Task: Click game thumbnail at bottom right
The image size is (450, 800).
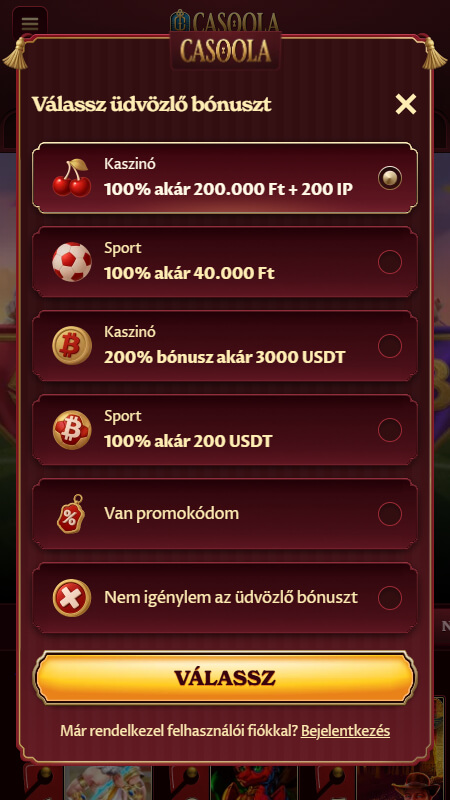Action: click(x=403, y=782)
